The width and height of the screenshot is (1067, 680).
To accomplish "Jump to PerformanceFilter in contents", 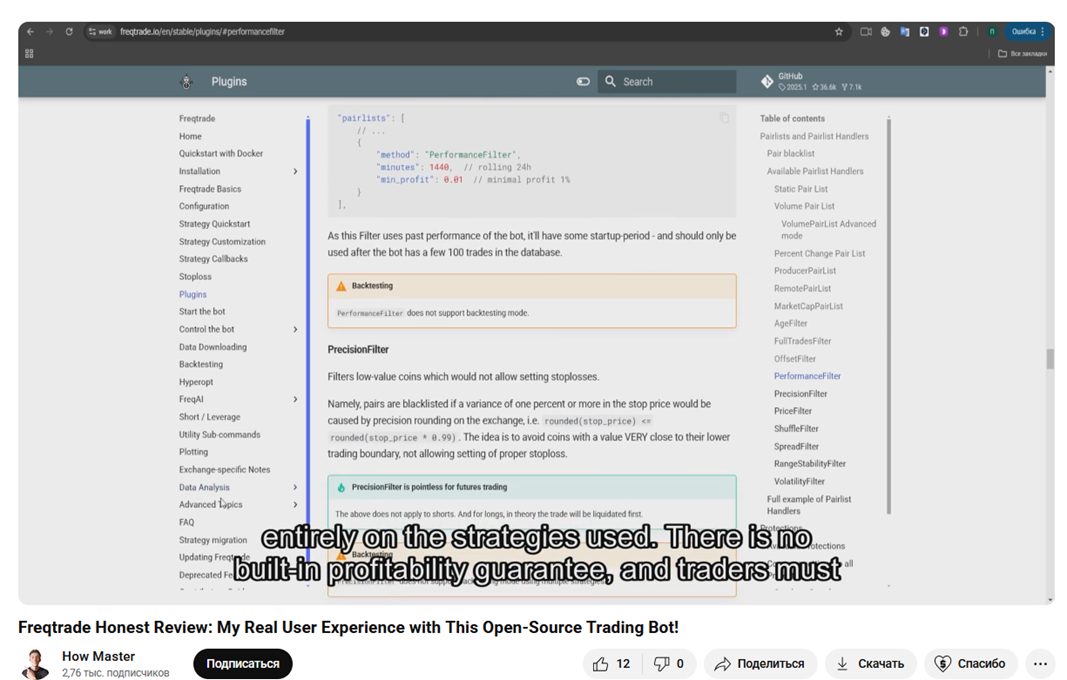I will pos(807,376).
